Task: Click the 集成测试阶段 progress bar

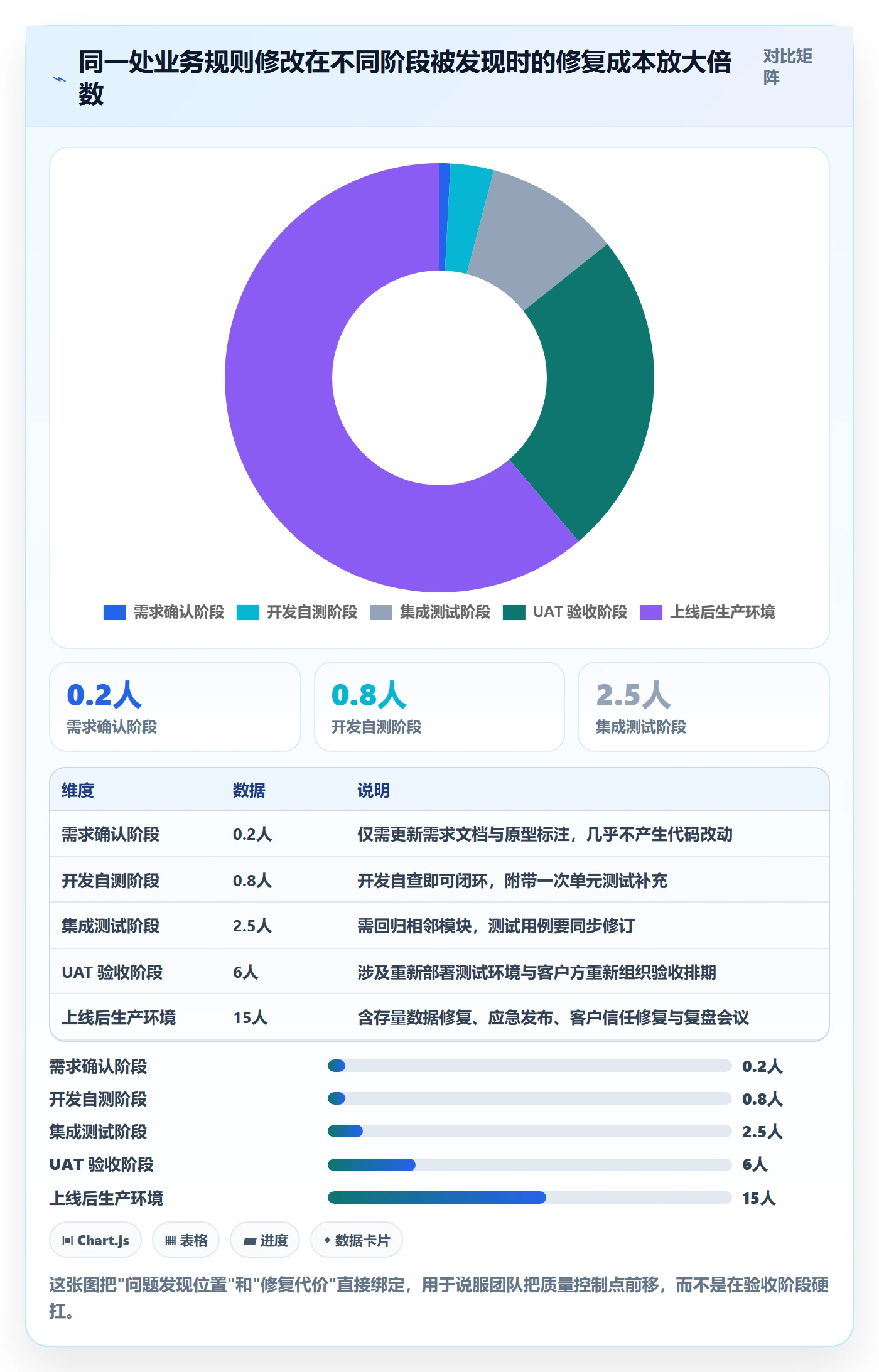Action: tap(530, 1131)
